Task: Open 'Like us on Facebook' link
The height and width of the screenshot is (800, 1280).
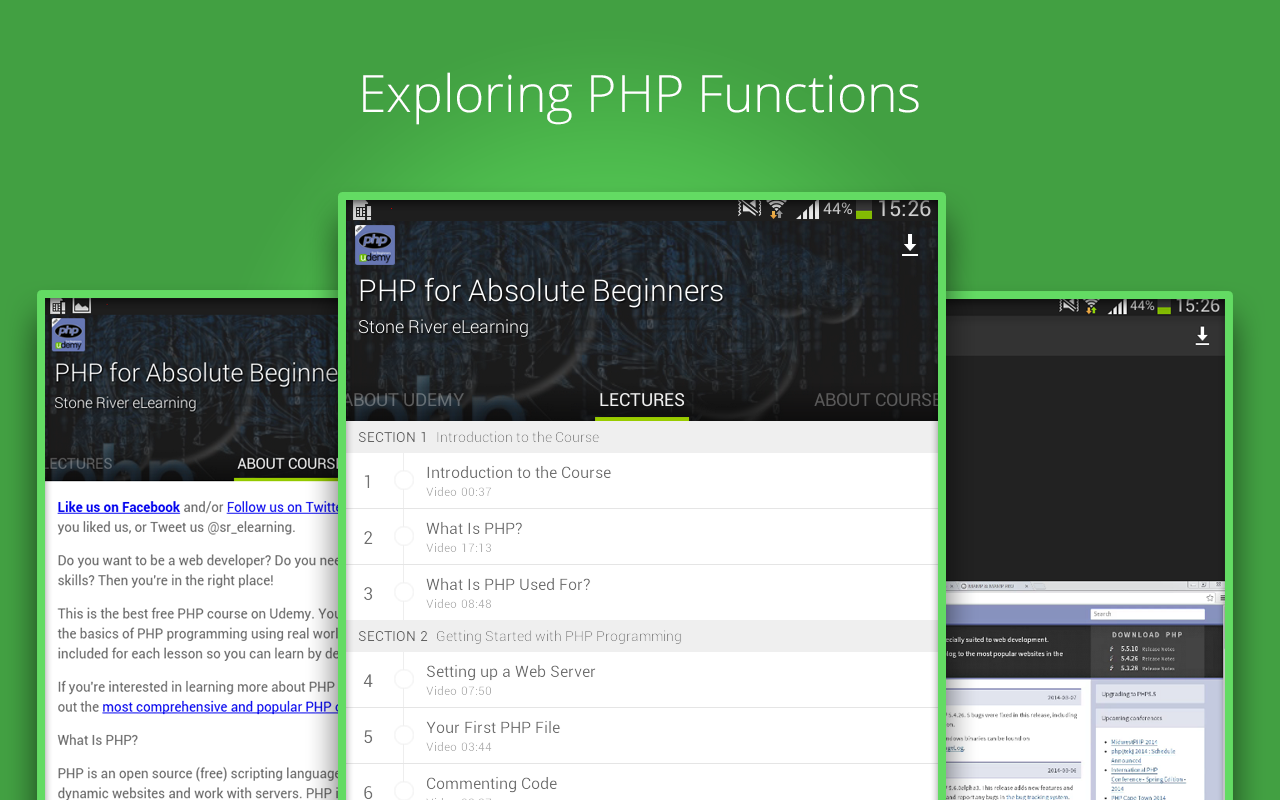Action: pos(119,507)
